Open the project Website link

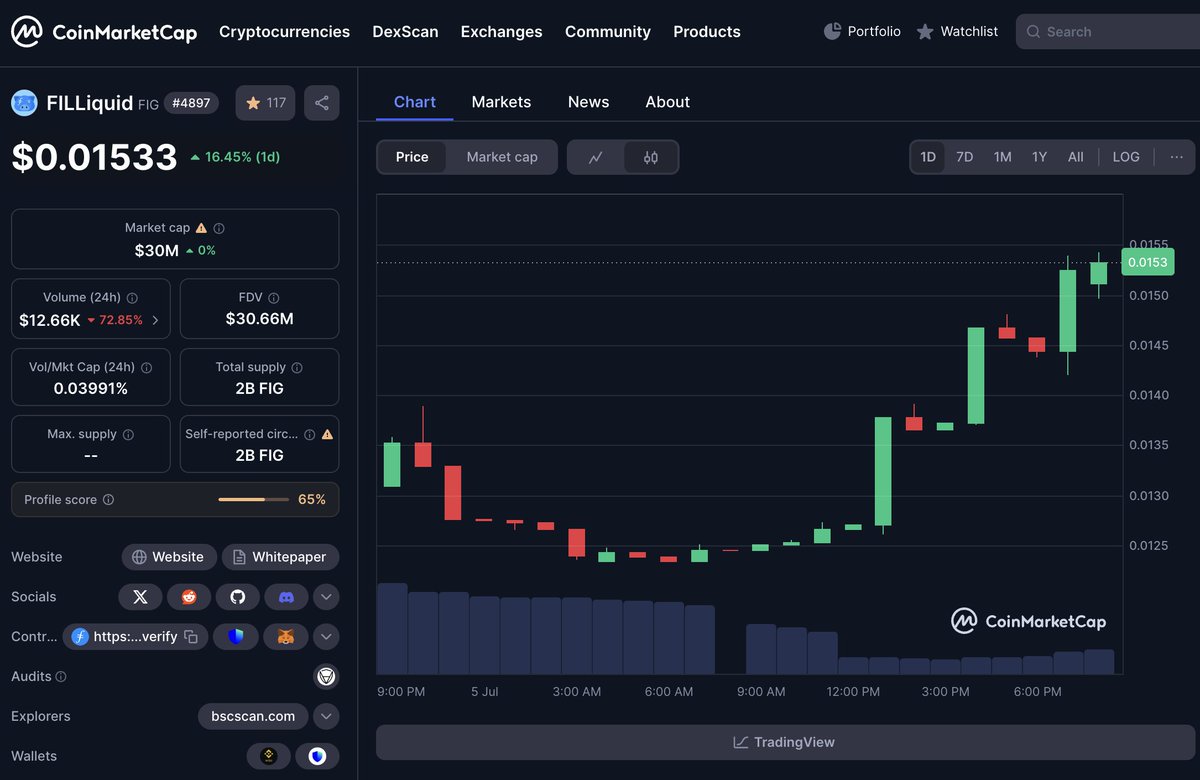tap(169, 557)
